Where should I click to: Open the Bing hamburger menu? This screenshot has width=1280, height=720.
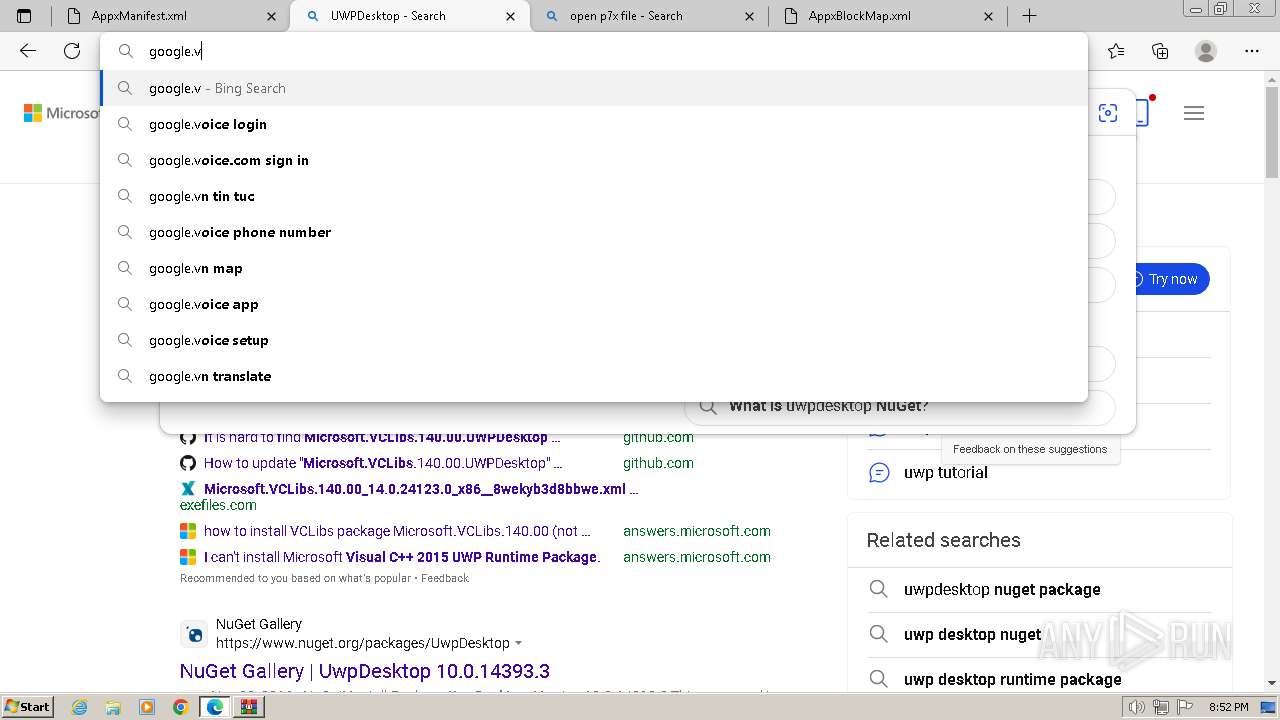1194,113
